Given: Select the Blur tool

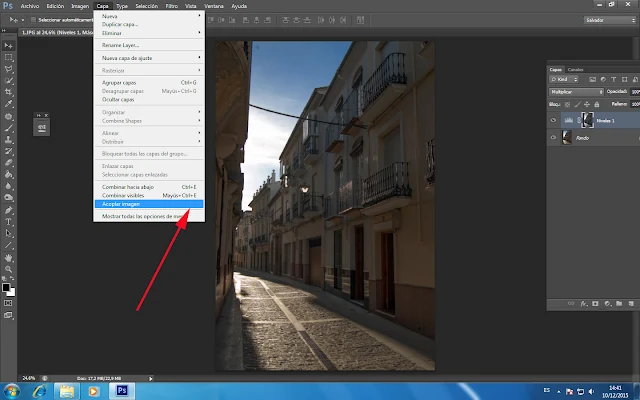Looking at the screenshot, I should tap(9, 186).
